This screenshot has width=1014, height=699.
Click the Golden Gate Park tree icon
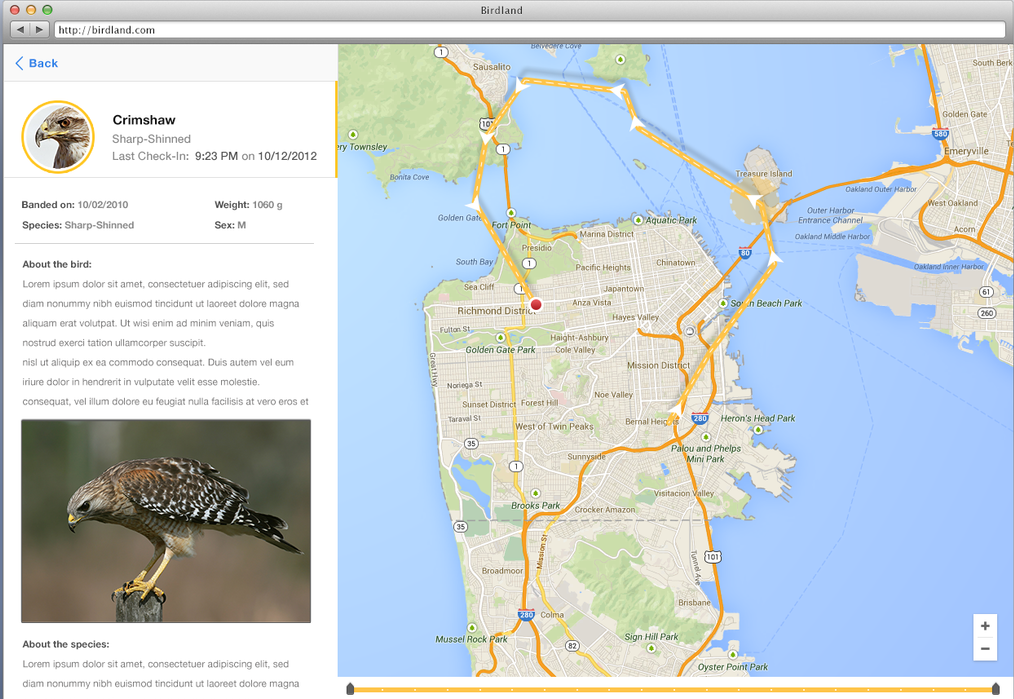[500, 338]
